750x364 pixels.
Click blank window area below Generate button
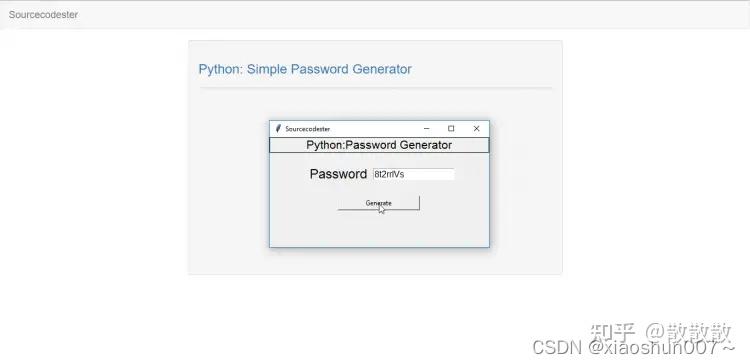[379, 229]
